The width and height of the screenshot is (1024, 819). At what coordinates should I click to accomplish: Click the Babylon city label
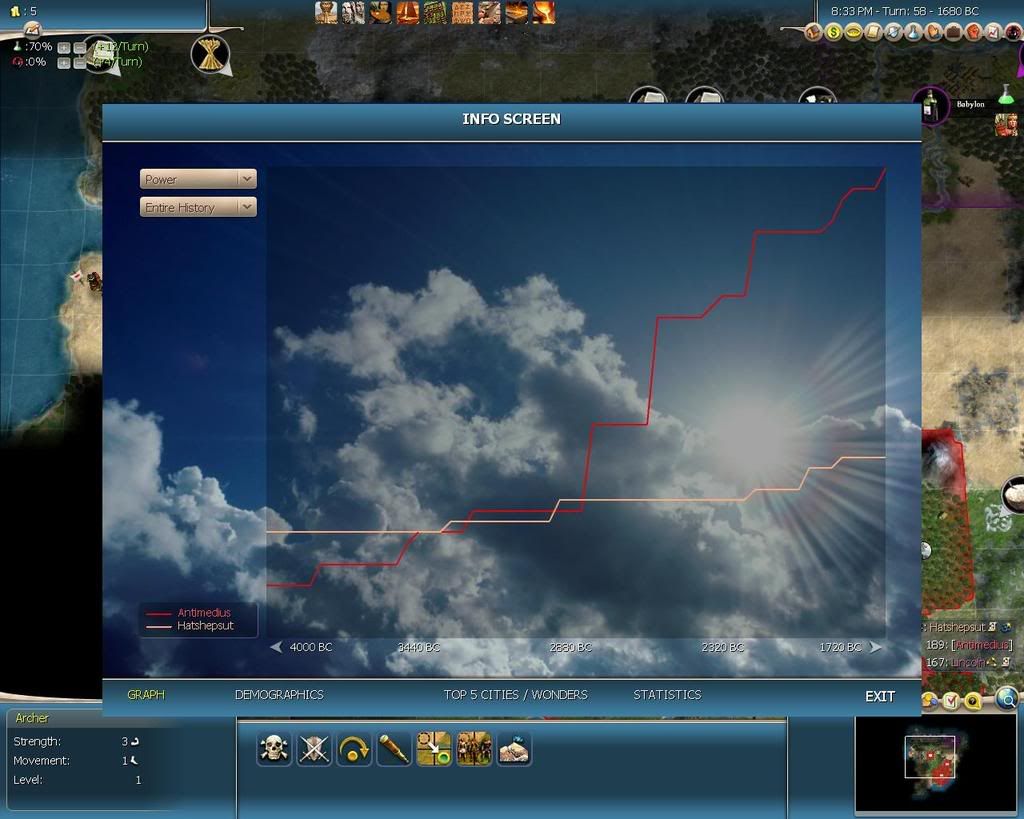pyautogui.click(x=970, y=104)
